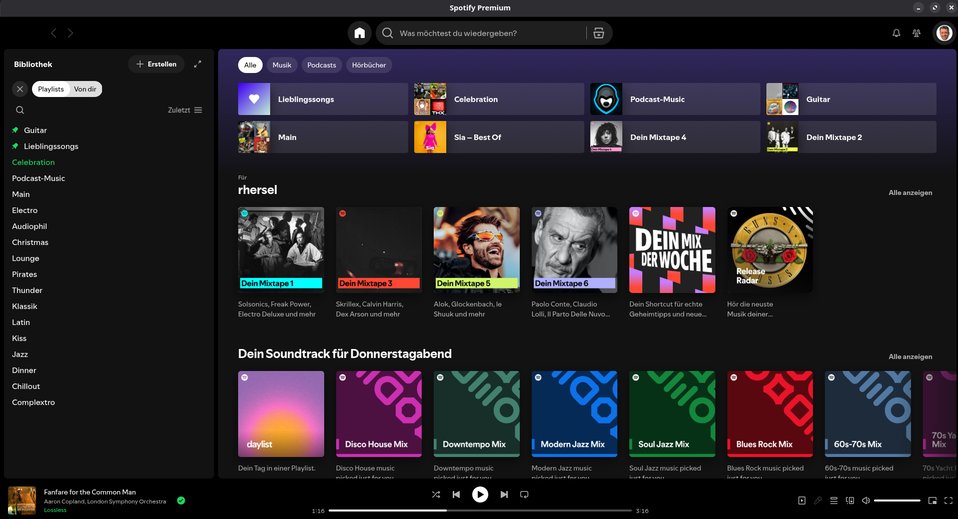Toggle shuffle playback
The image size is (958, 519).
pyautogui.click(x=436, y=494)
